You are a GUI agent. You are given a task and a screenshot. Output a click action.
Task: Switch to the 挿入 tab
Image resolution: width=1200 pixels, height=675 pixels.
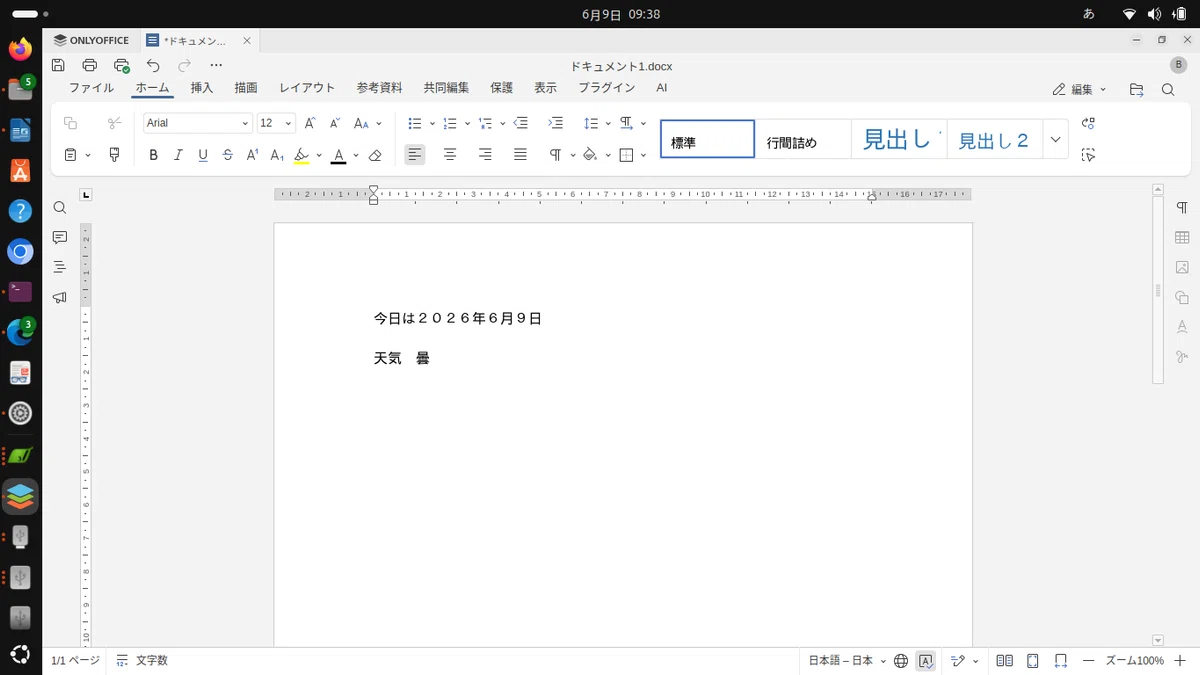coord(202,88)
